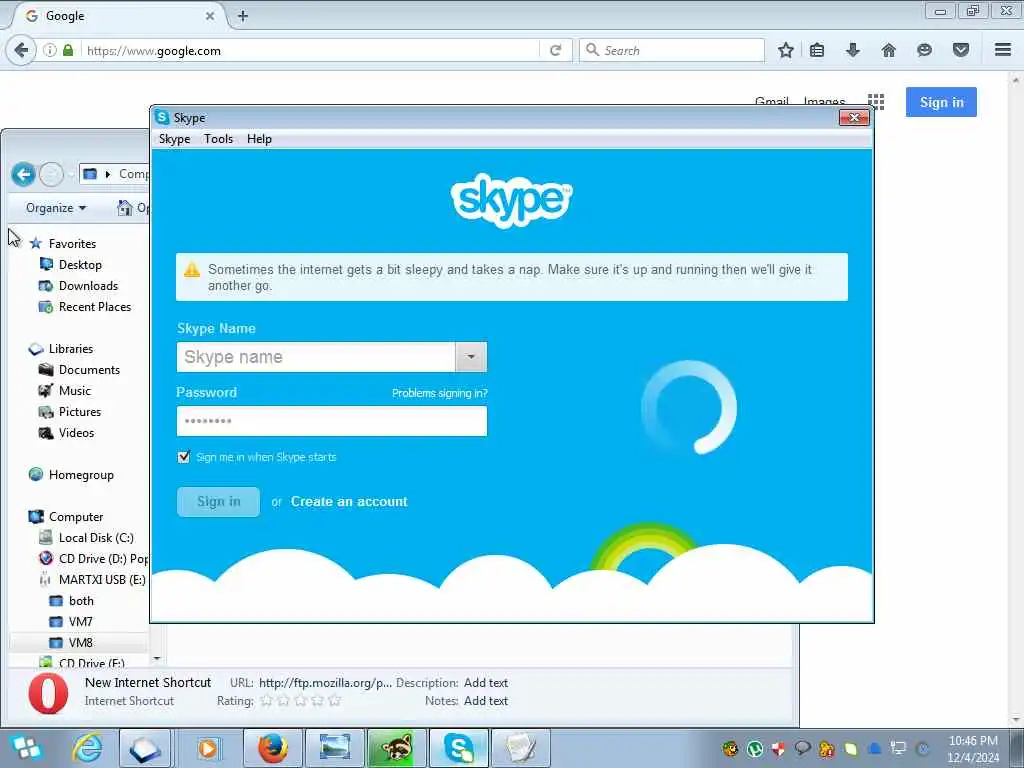
Task: Open the Organize dropdown in Explorer
Action: coord(56,208)
